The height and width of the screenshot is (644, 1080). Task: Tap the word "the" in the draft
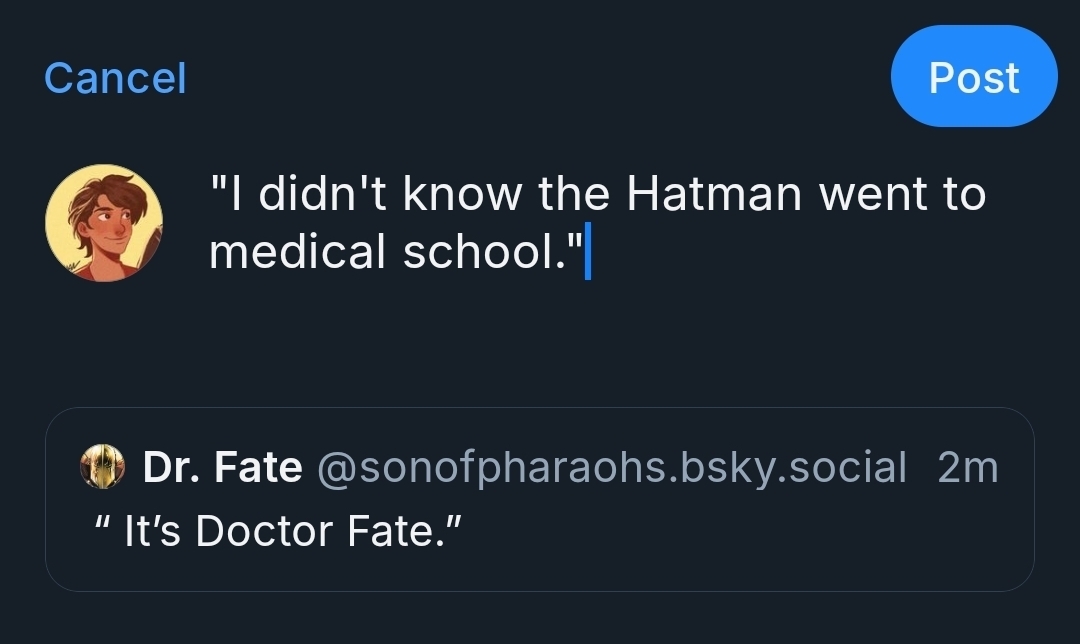coord(574,194)
